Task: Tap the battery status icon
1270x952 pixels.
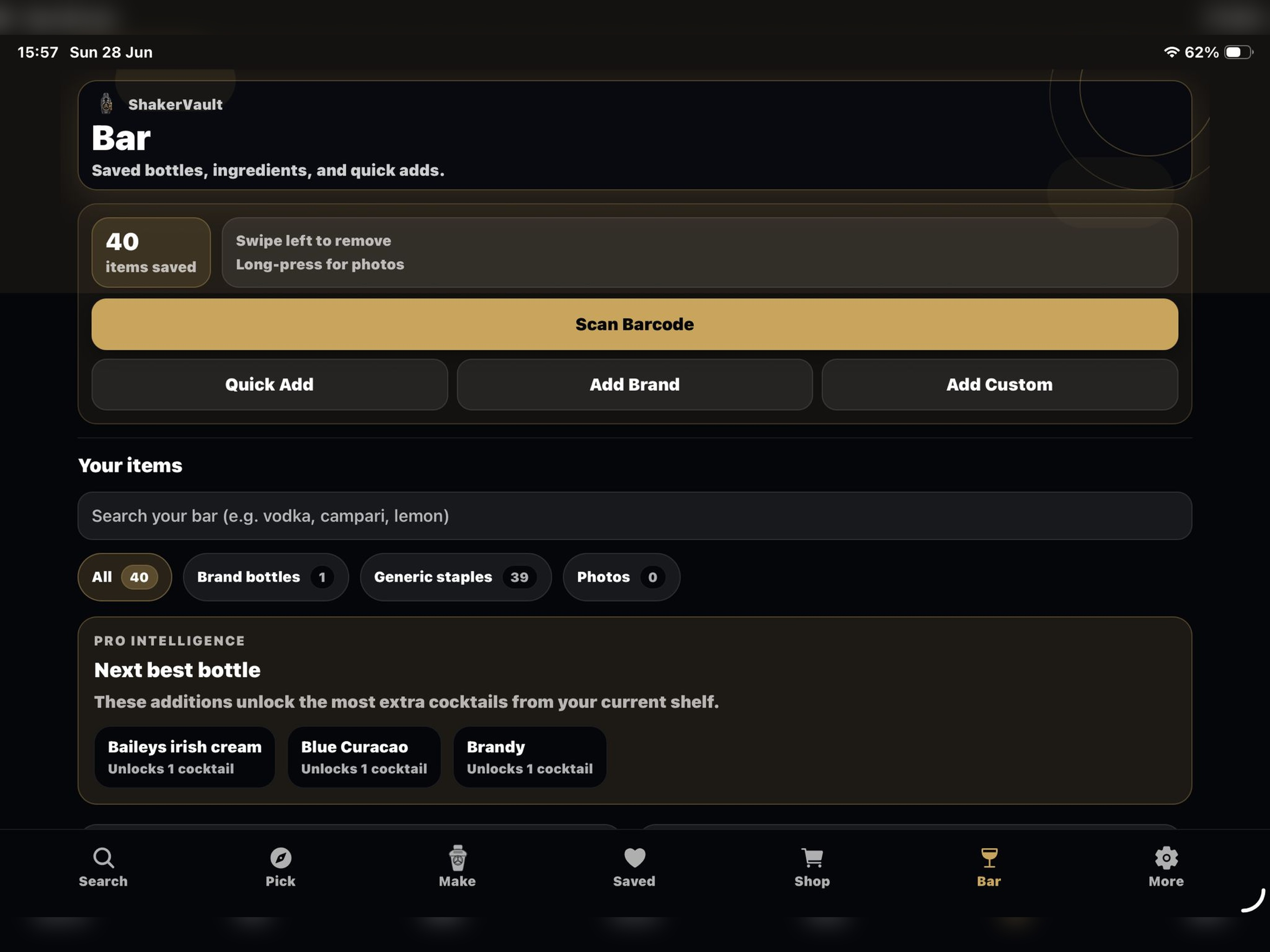Action: click(1238, 52)
